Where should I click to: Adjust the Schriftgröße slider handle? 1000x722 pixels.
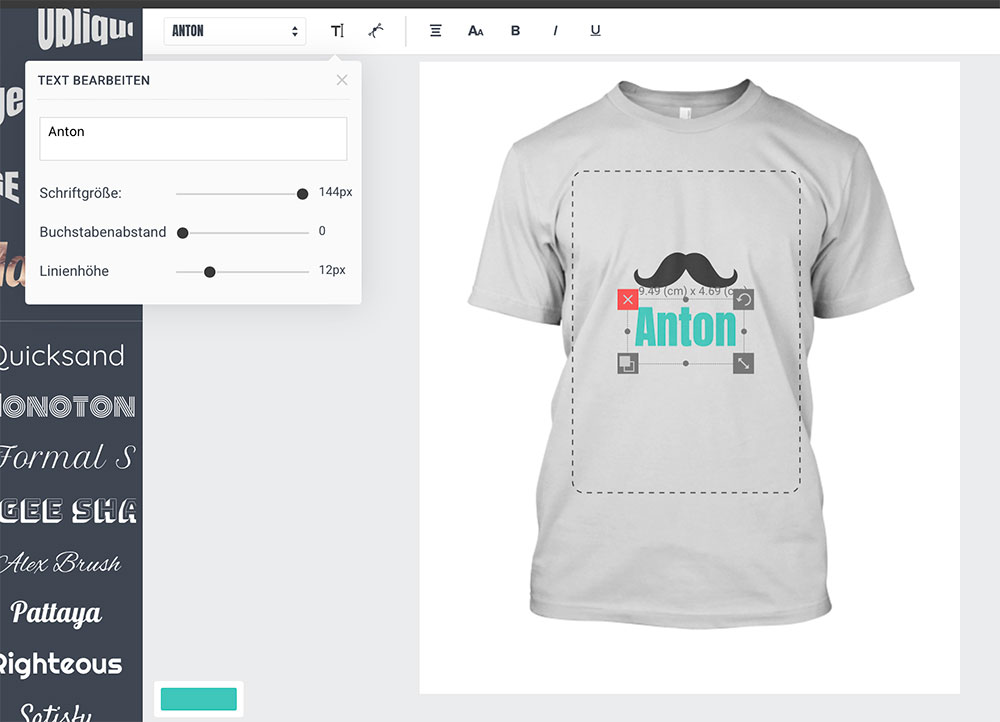302,194
